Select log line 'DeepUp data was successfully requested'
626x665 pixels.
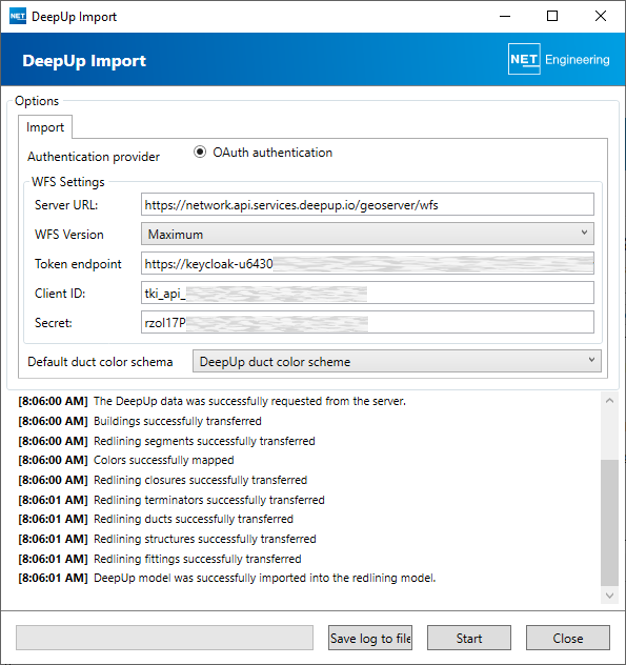point(212,401)
